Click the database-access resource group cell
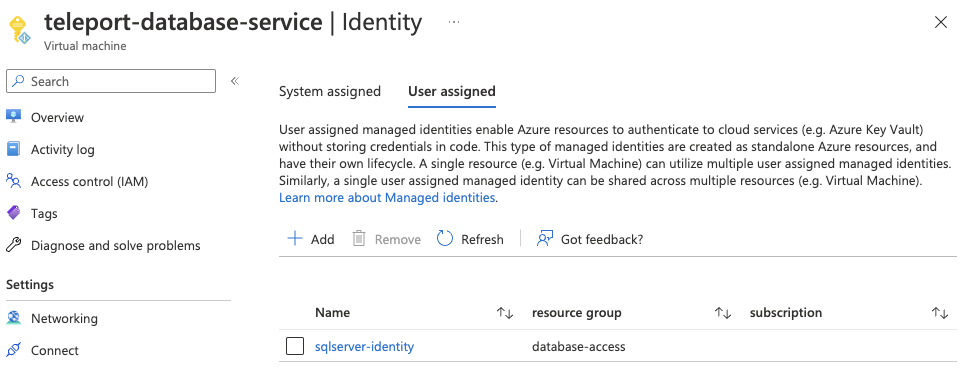The width and height of the screenshot is (965, 375). click(x=579, y=347)
